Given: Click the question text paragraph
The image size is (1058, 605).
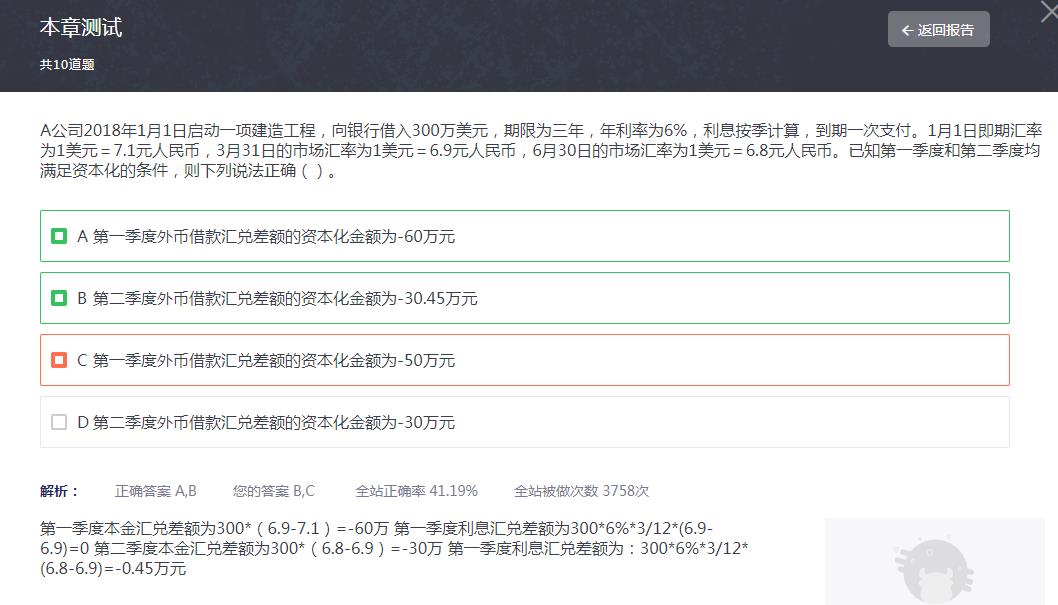Looking at the screenshot, I should click(541, 150).
